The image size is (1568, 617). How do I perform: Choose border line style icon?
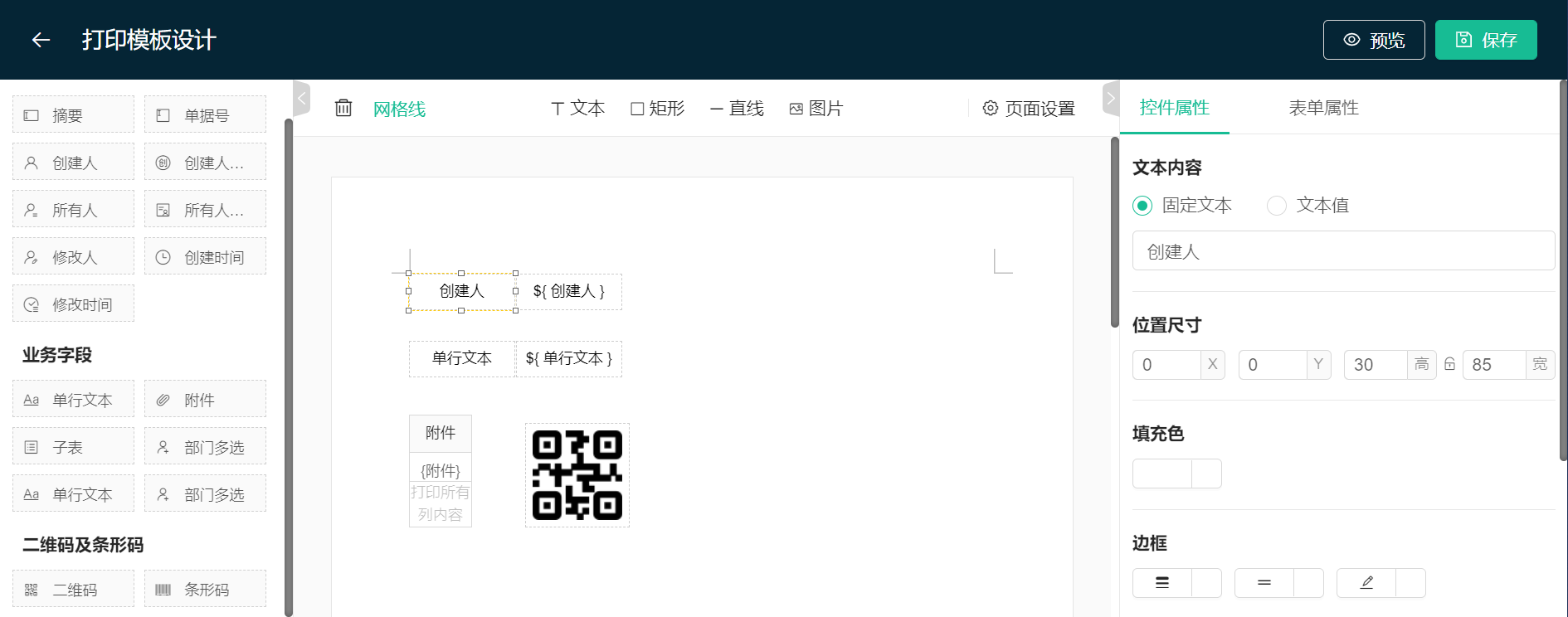click(x=1264, y=583)
